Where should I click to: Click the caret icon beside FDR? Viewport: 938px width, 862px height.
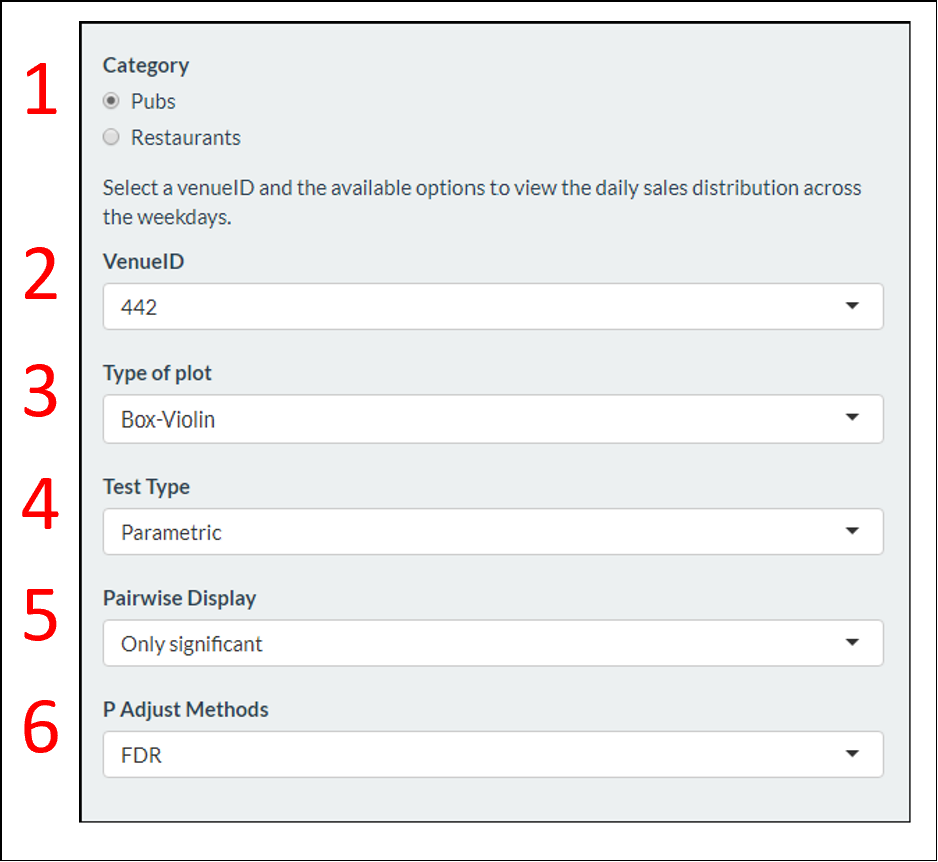852,754
